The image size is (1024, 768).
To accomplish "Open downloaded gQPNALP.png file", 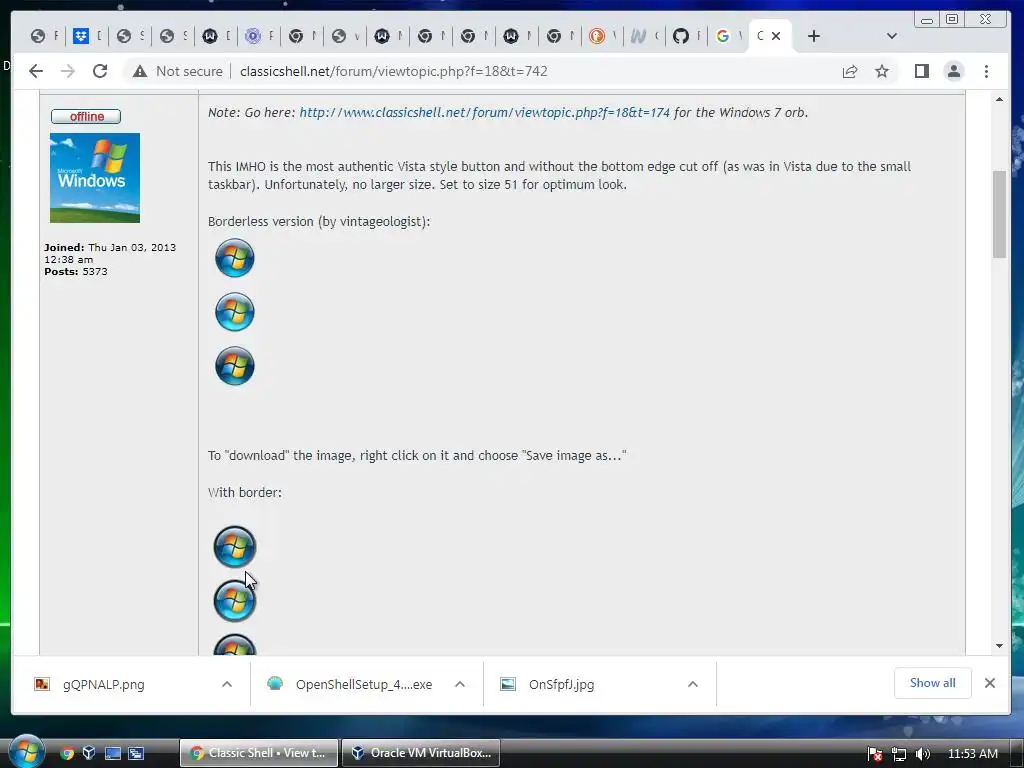I will pos(103,684).
